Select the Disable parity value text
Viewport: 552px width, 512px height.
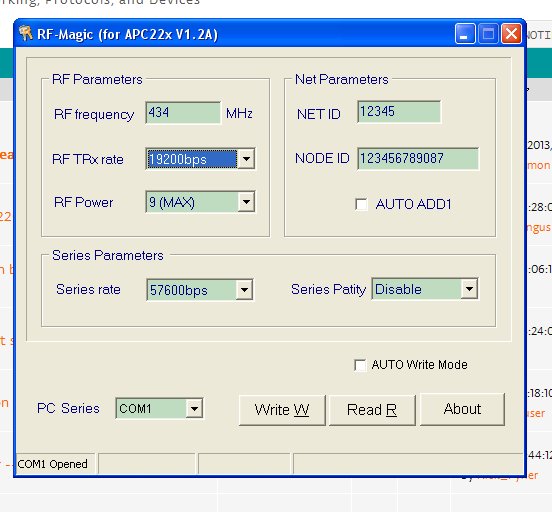(x=398, y=289)
